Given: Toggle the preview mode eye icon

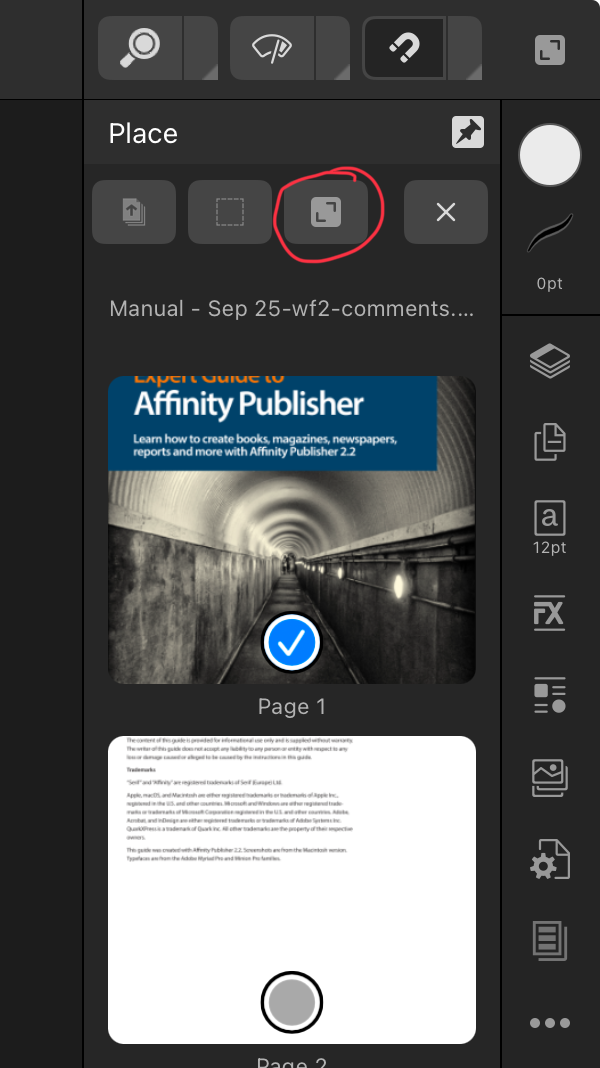Looking at the screenshot, I should click(272, 48).
